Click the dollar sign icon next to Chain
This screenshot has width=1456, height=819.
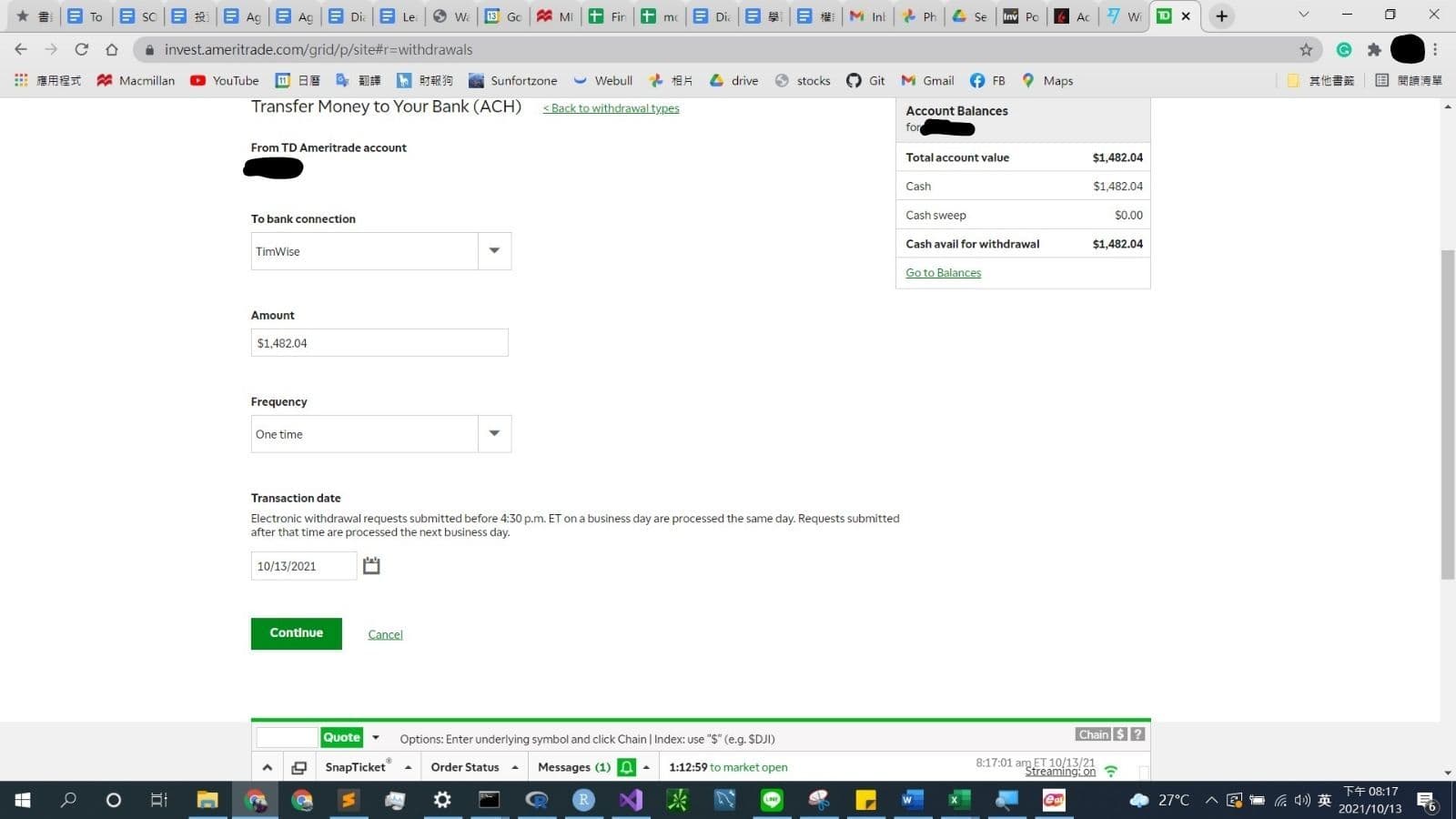1120,734
